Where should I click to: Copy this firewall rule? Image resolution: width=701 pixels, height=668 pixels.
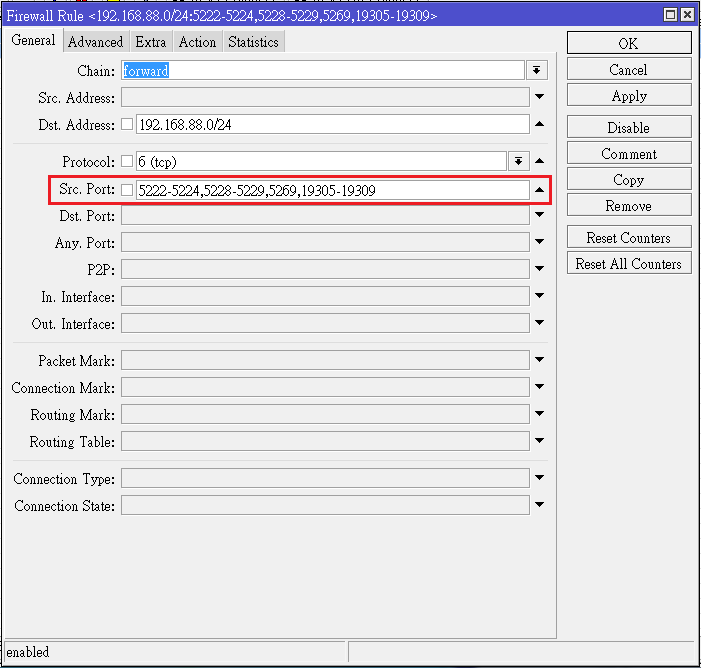click(x=629, y=179)
